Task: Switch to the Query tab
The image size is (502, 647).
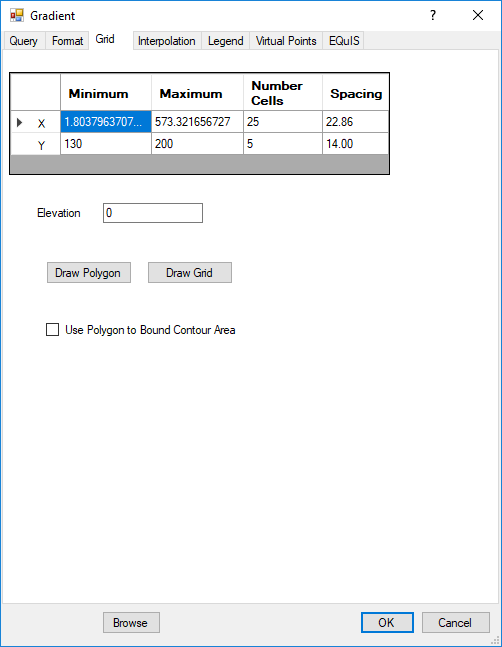Action: [x=24, y=41]
